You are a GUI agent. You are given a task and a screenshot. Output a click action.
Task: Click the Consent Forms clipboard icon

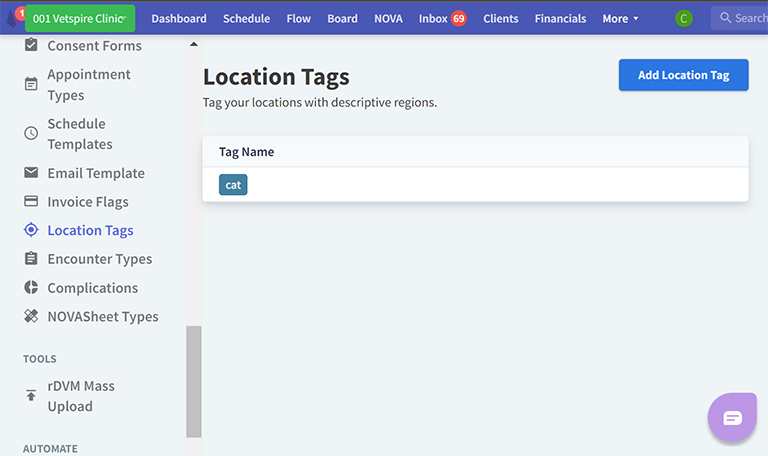31,46
